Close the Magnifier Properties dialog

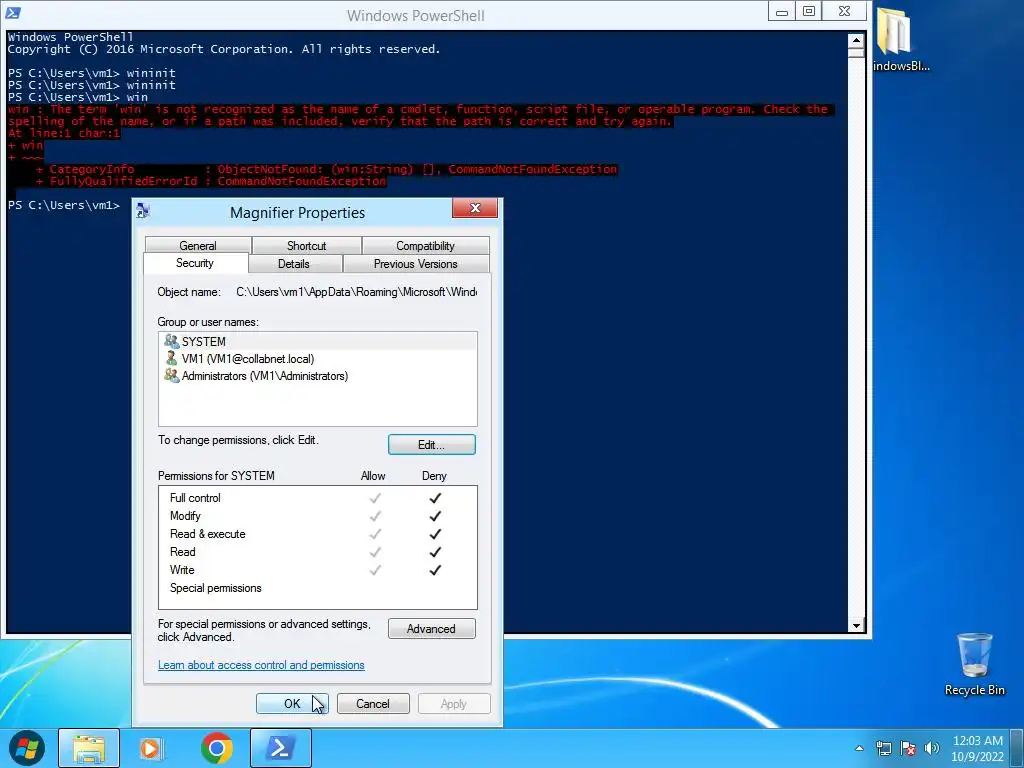point(475,208)
